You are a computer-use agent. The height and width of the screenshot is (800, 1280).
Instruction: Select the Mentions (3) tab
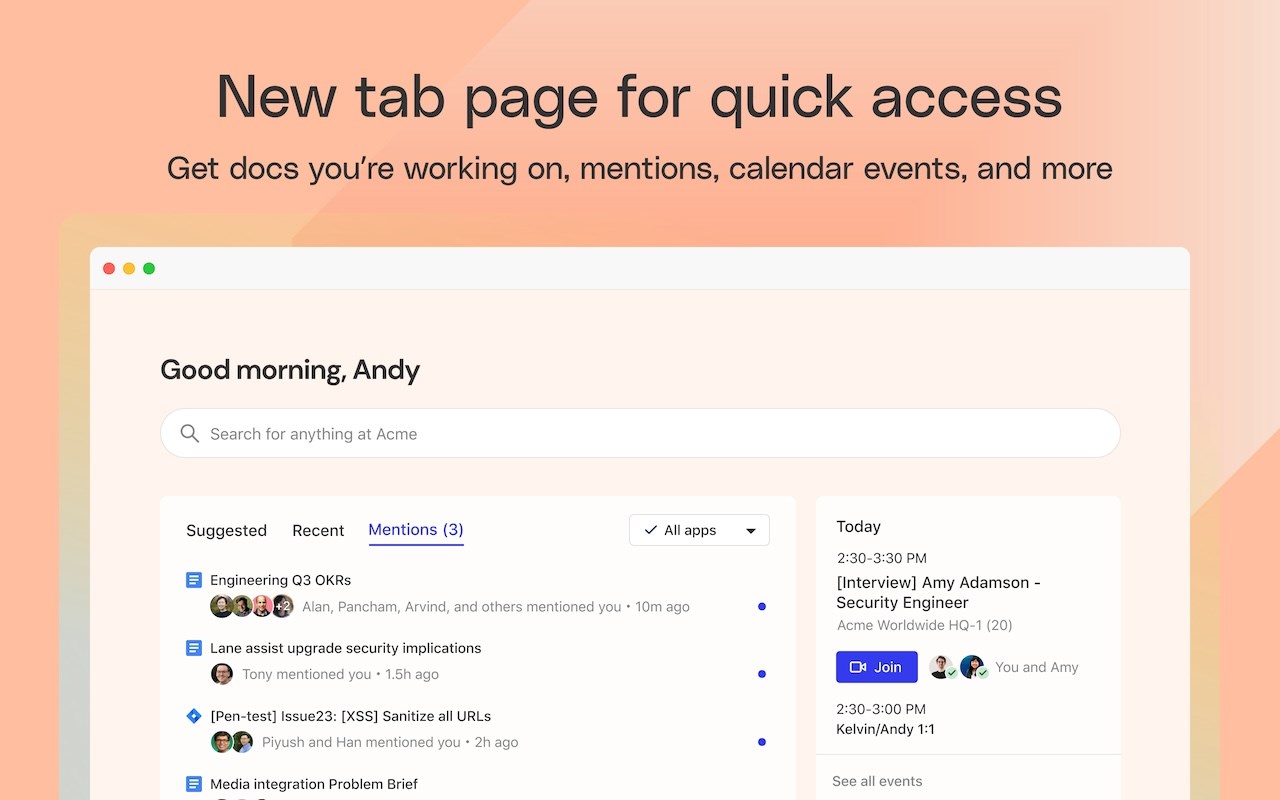pyautogui.click(x=416, y=530)
